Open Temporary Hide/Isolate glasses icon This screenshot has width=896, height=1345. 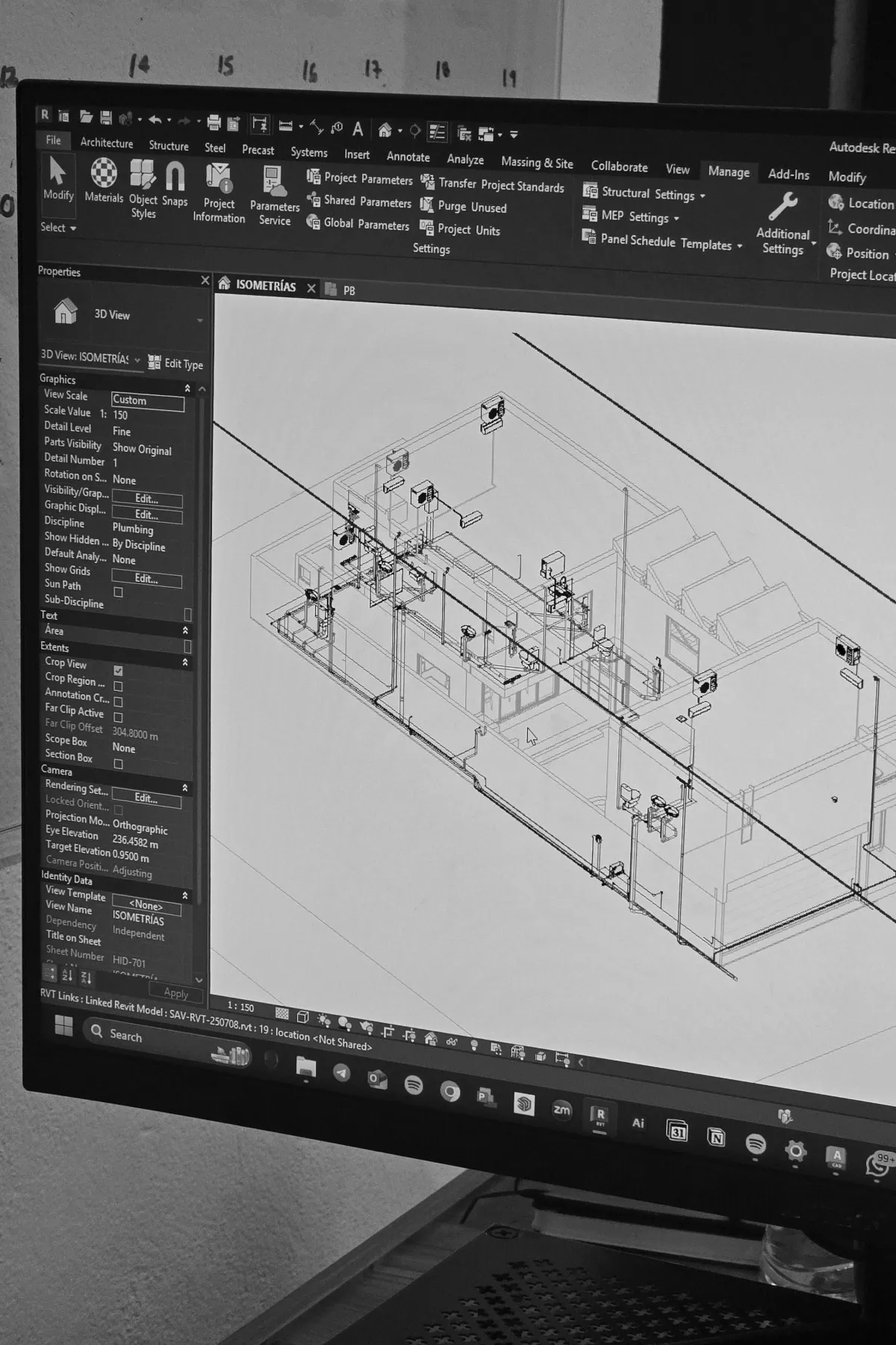(452, 1041)
